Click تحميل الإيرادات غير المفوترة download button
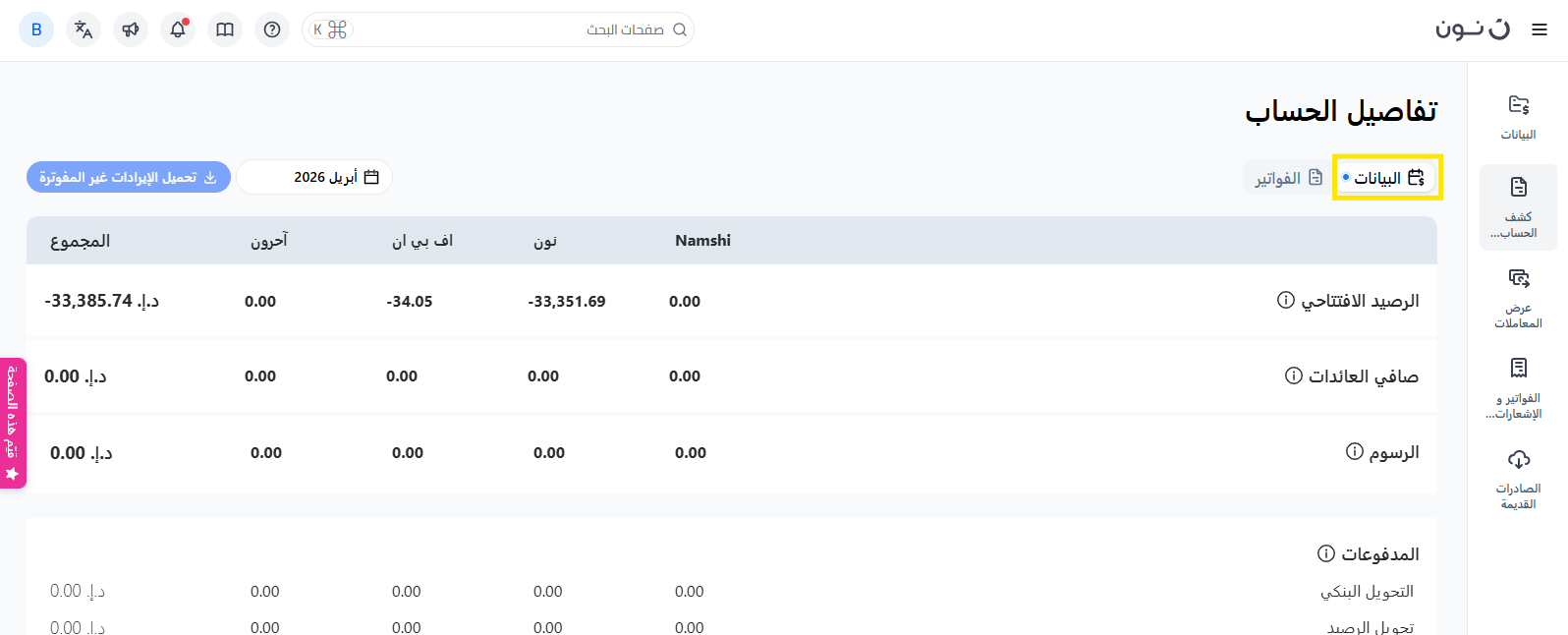1568x635 pixels. tap(129, 177)
